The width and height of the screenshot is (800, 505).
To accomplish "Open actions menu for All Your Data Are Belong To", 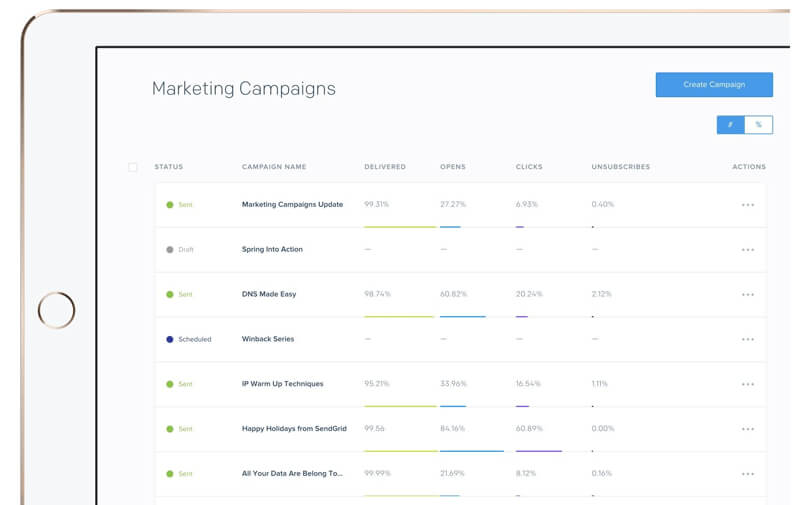I will pos(748,474).
